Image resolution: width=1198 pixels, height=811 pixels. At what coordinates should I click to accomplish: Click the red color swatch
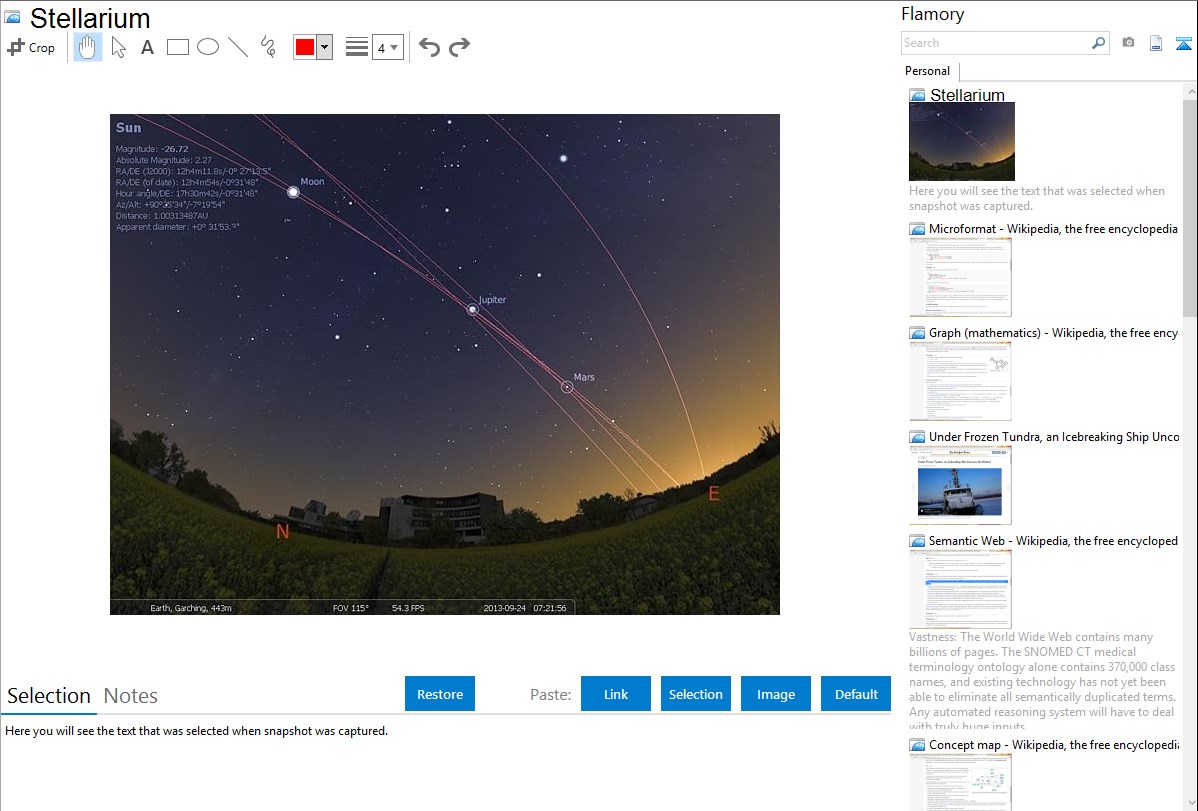click(x=305, y=47)
